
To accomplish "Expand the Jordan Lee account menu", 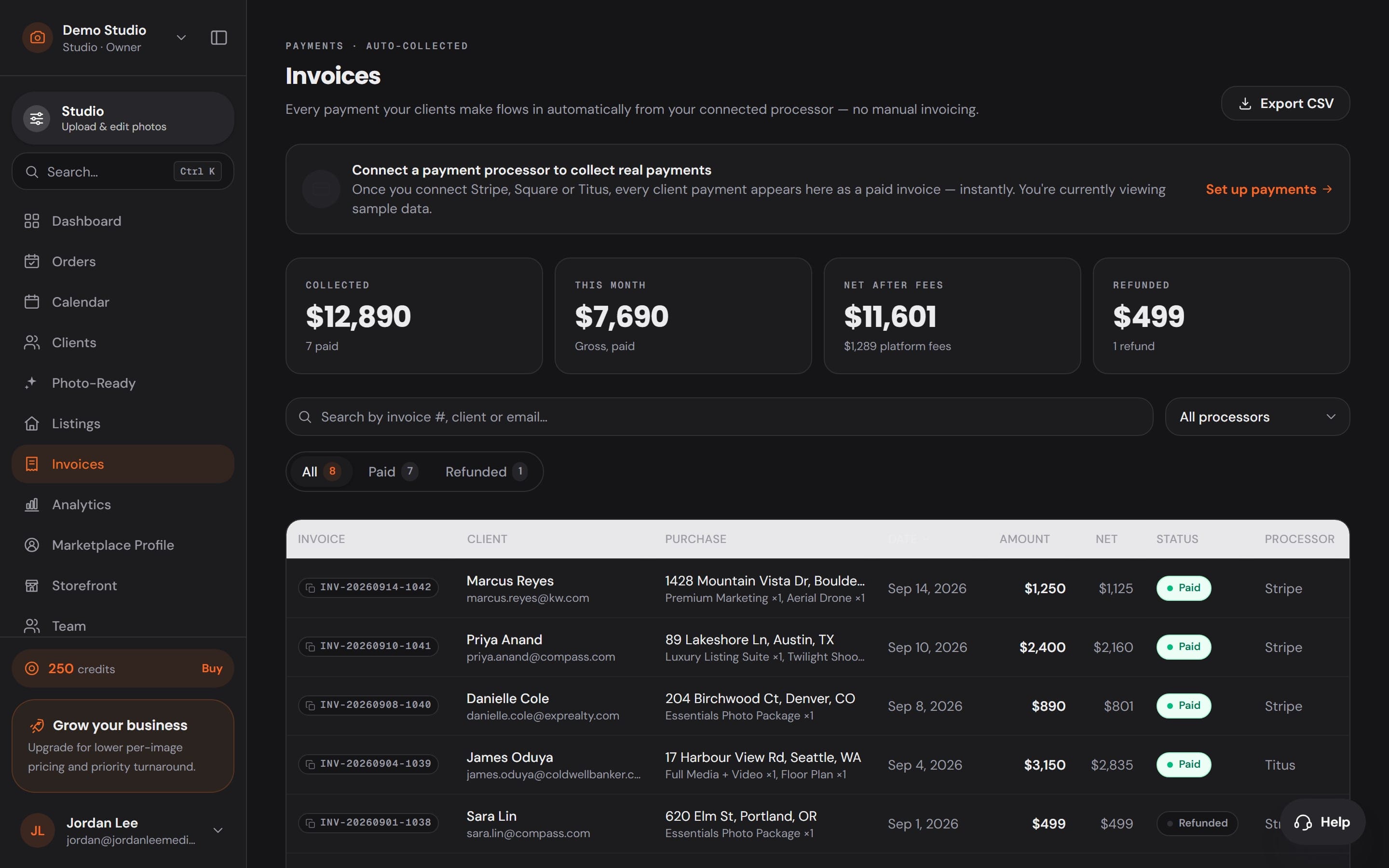I will coord(218,831).
